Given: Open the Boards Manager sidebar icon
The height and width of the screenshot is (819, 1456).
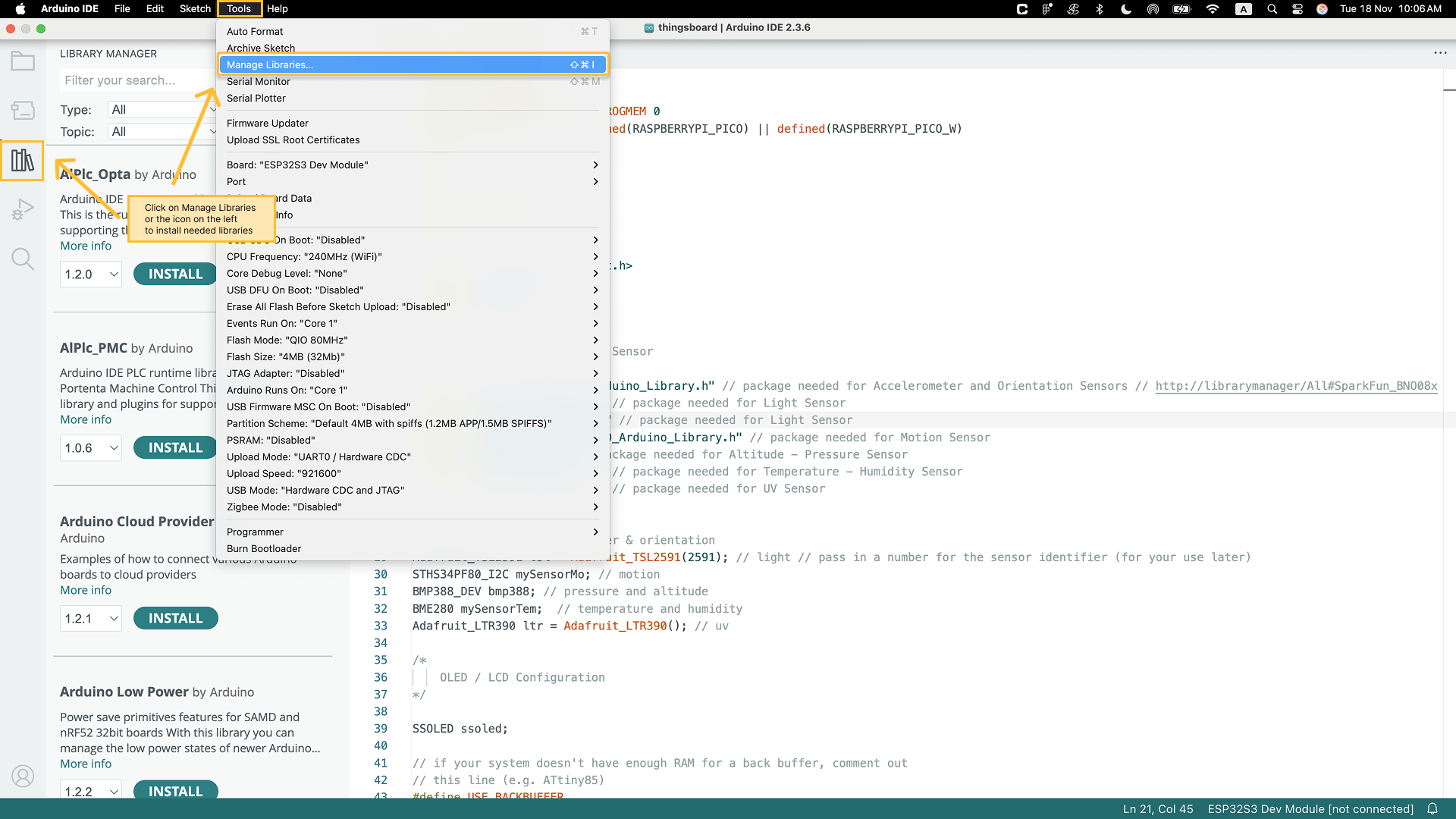Looking at the screenshot, I should [23, 111].
